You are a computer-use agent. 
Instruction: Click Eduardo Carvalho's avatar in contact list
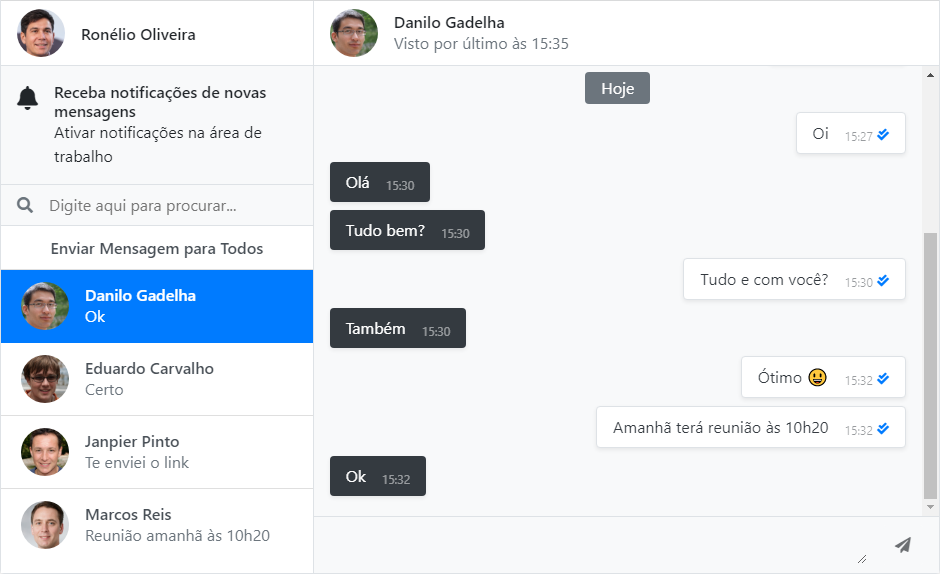45,379
